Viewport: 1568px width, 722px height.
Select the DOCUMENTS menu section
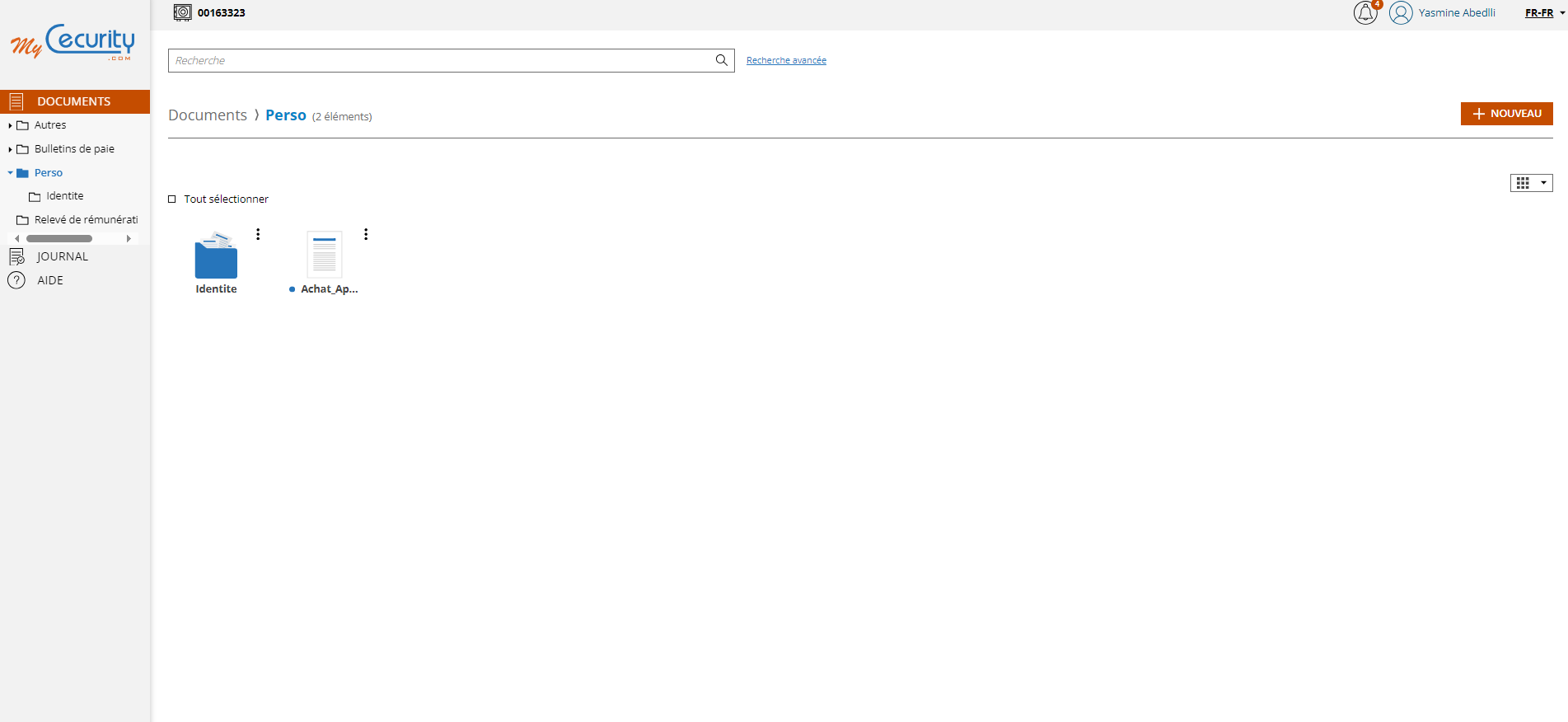coord(74,101)
